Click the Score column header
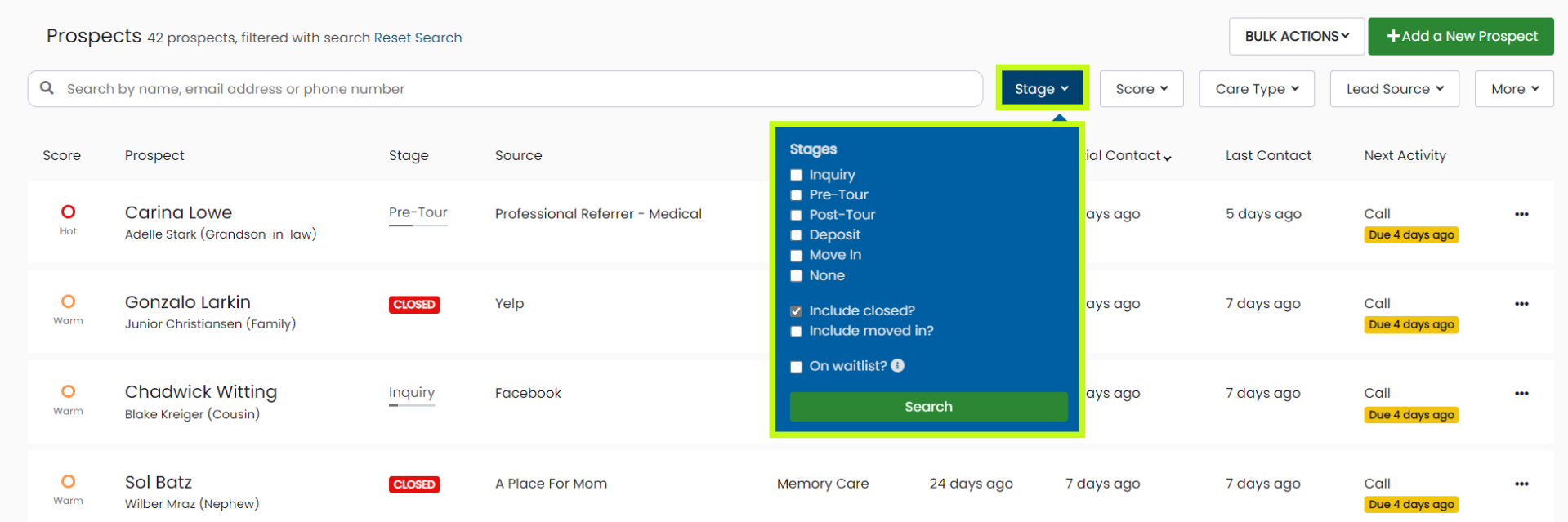The image size is (1568, 522). (x=62, y=155)
